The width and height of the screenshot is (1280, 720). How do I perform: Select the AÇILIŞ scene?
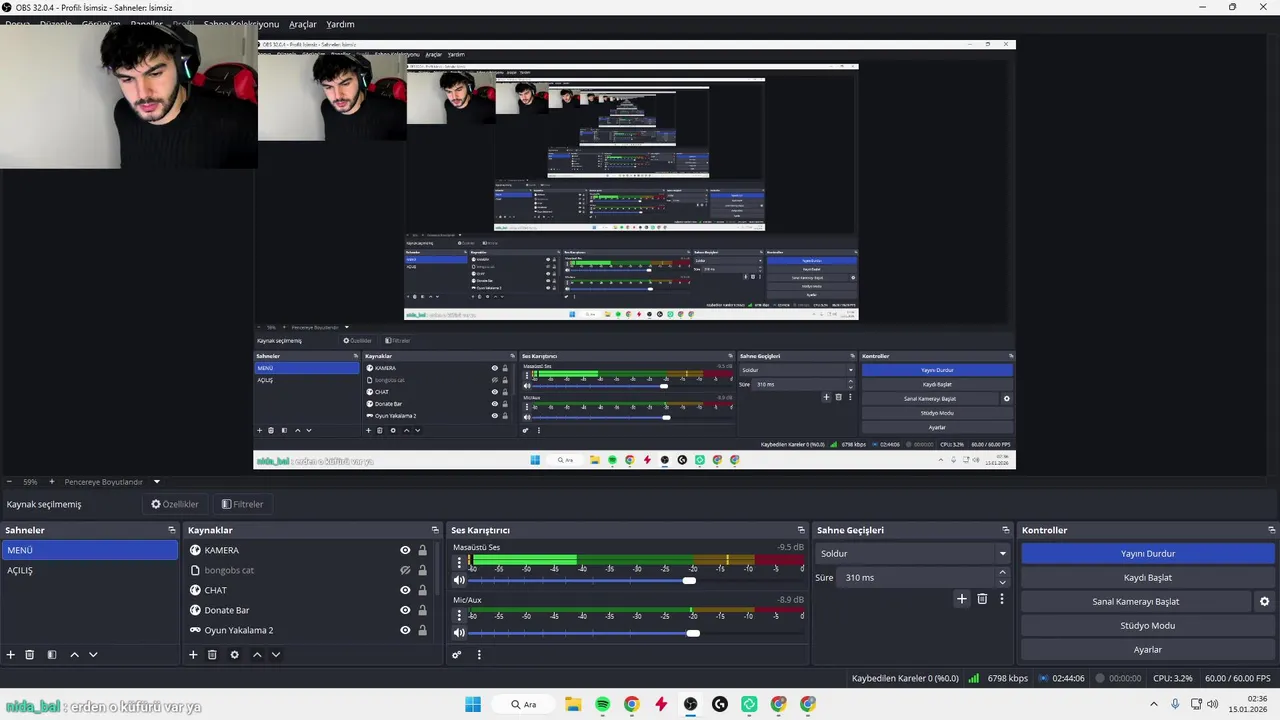(90, 570)
